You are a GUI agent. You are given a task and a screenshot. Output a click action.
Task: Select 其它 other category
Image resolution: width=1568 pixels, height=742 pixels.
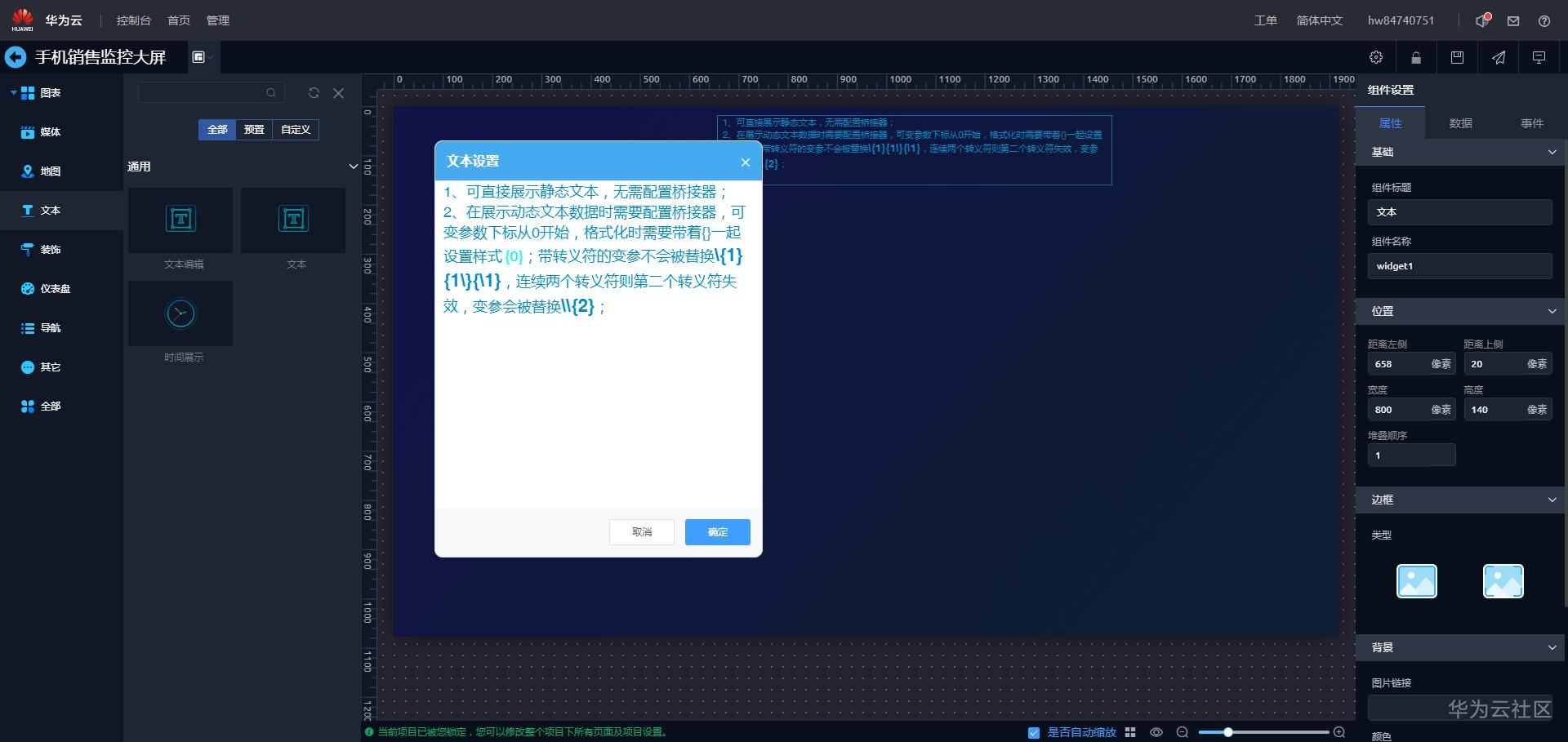pyautogui.click(x=61, y=367)
